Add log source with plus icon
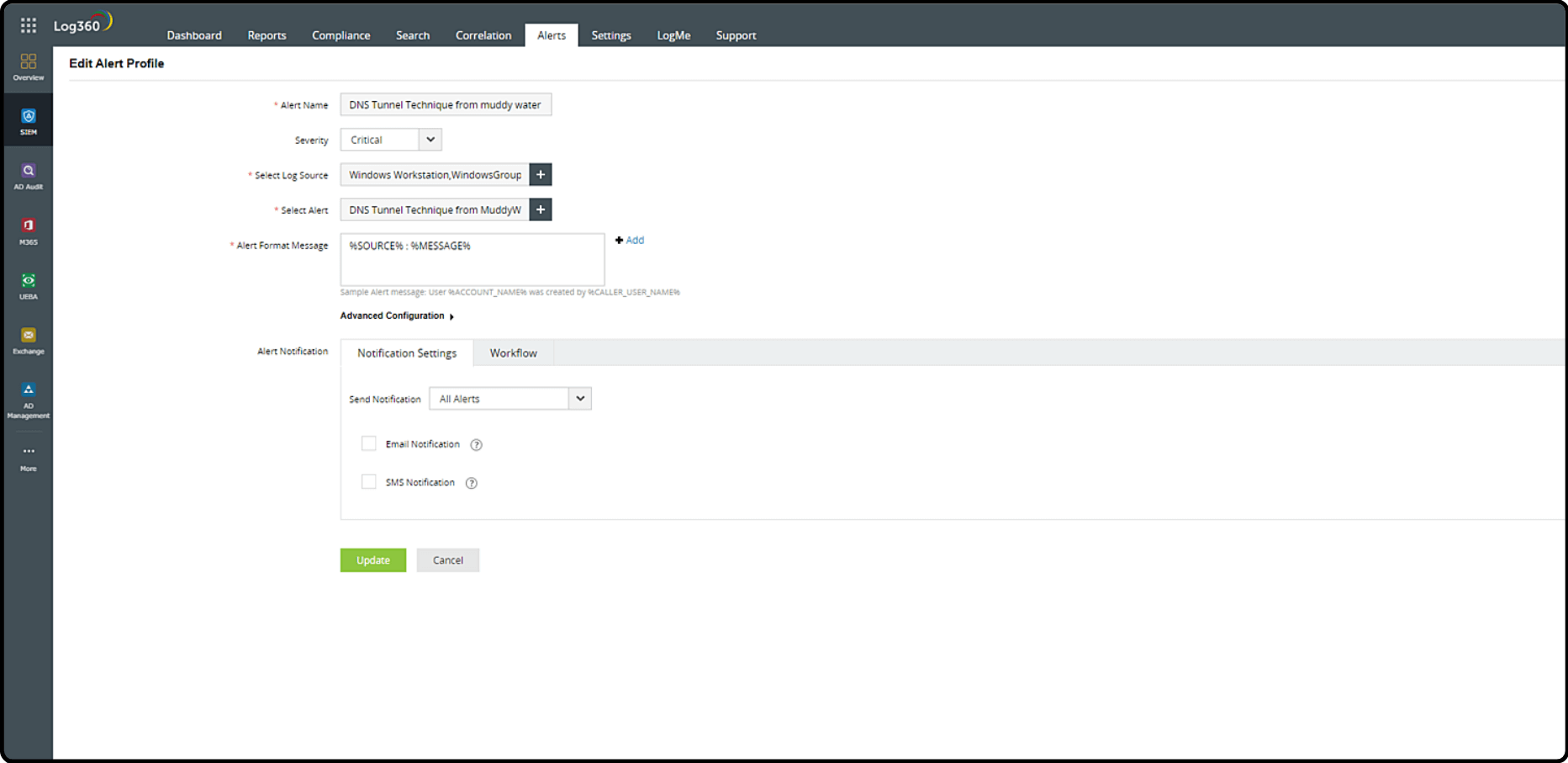The height and width of the screenshot is (763, 1568). pos(541,175)
